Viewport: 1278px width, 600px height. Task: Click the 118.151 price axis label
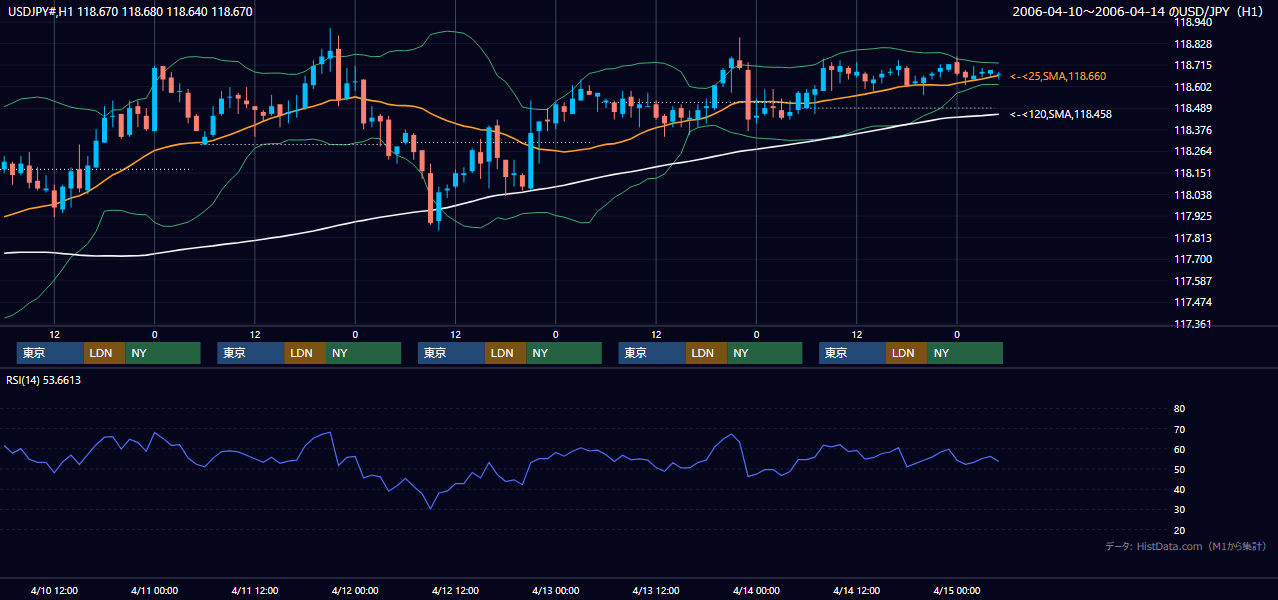[1192, 174]
